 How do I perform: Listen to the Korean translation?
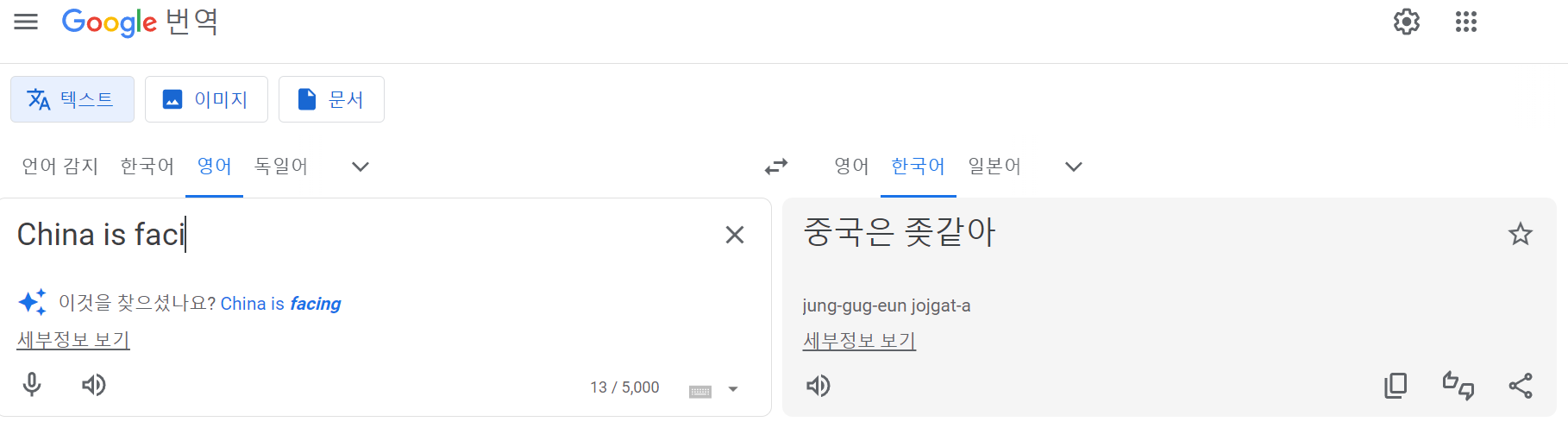[x=818, y=386]
